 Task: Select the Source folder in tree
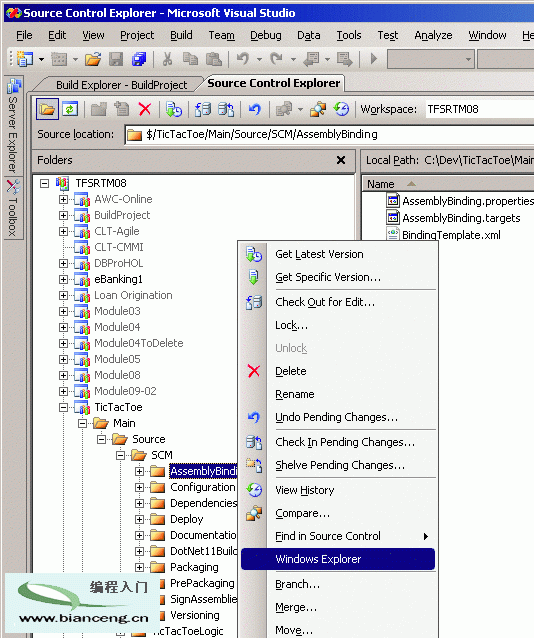coord(149,439)
